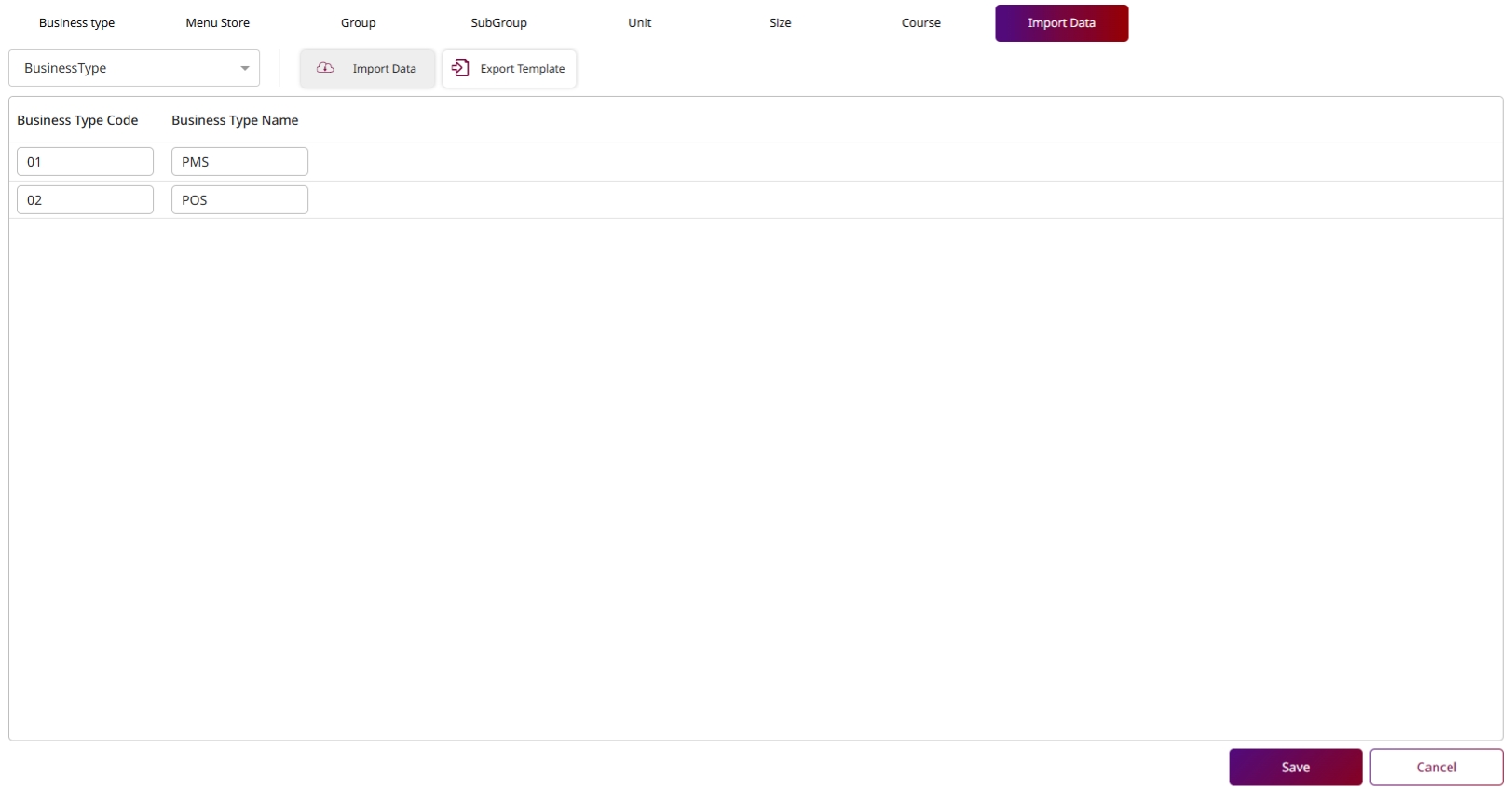Edit the code field containing 02
Viewport: 1512px width, 789px height.
click(x=85, y=200)
